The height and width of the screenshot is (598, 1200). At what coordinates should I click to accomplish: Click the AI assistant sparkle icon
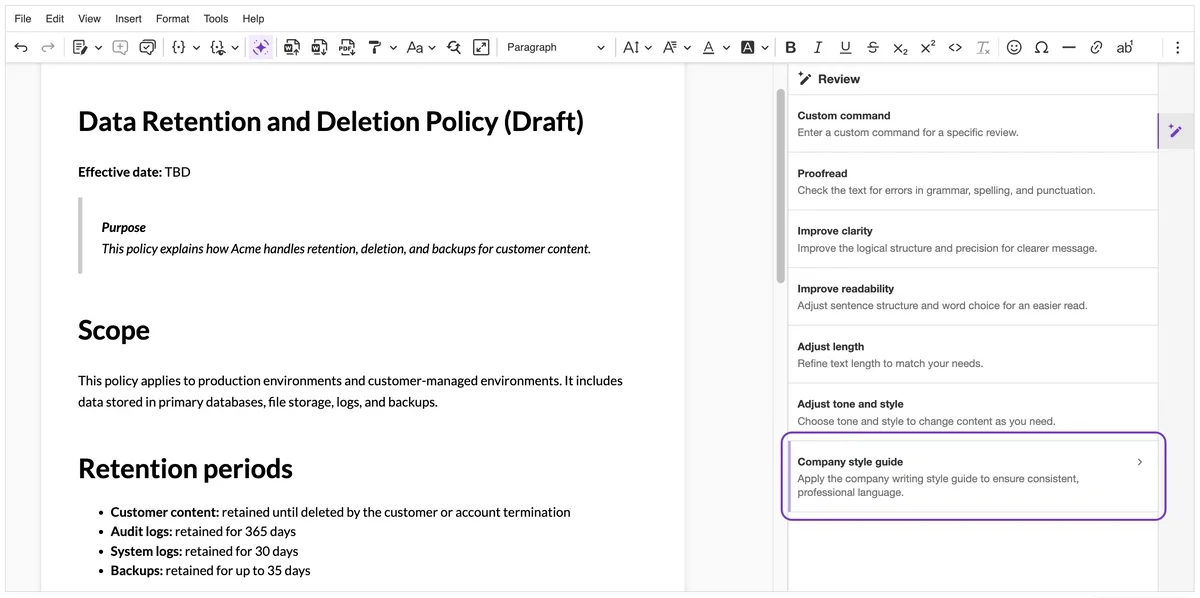pyautogui.click(x=260, y=47)
